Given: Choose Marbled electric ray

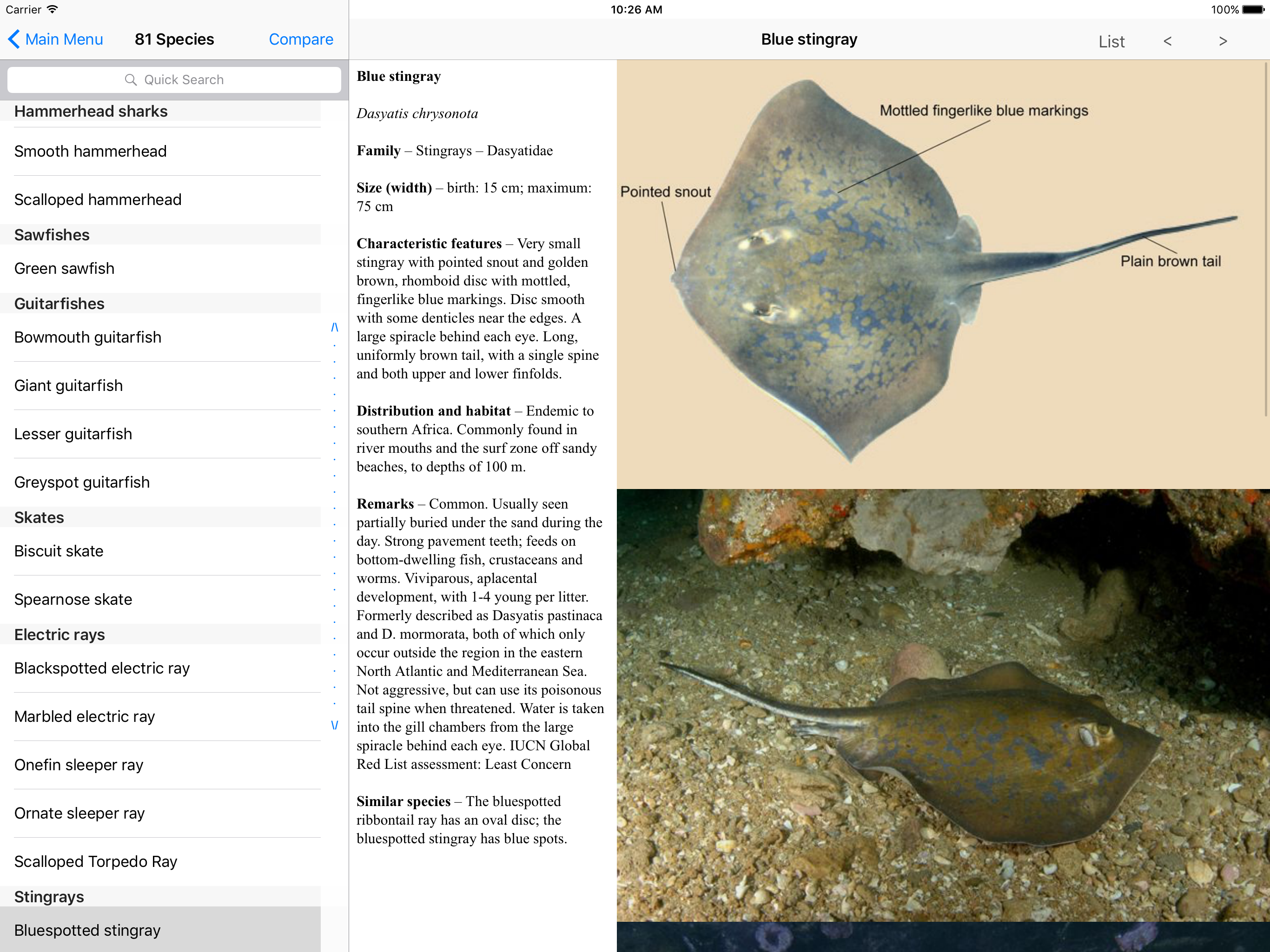Looking at the screenshot, I should (x=160, y=717).
